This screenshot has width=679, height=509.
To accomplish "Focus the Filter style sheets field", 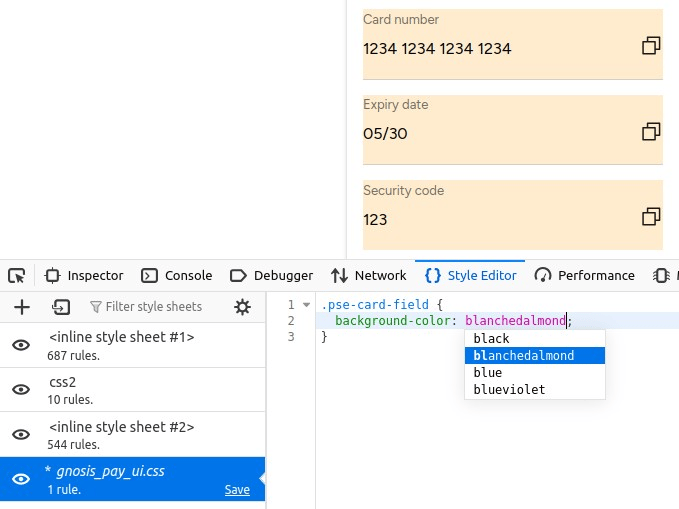I will tap(154, 307).
